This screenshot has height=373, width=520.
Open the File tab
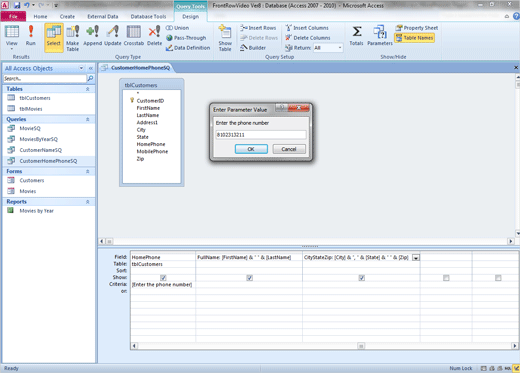13,16
